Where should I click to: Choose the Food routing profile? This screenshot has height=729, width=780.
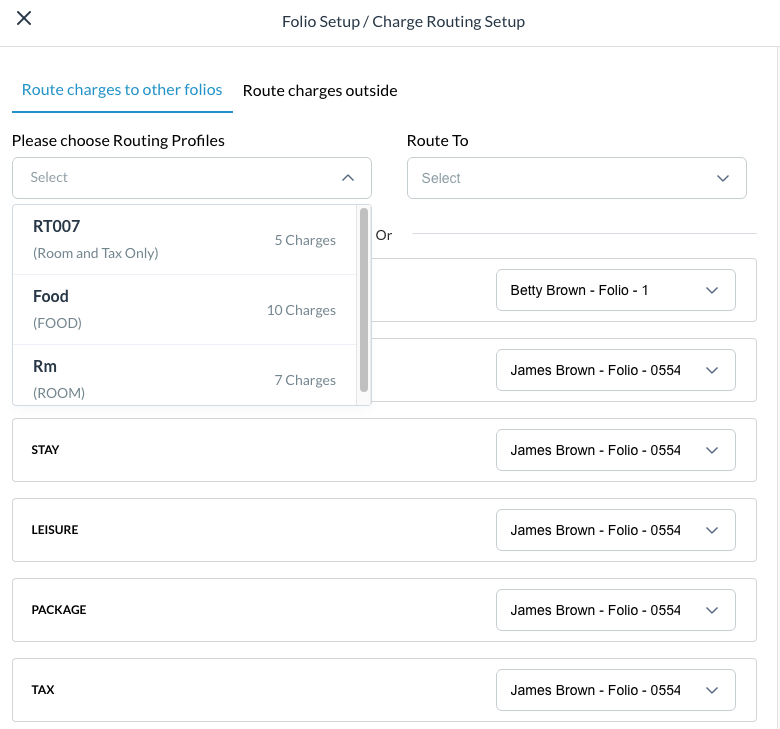(x=185, y=310)
